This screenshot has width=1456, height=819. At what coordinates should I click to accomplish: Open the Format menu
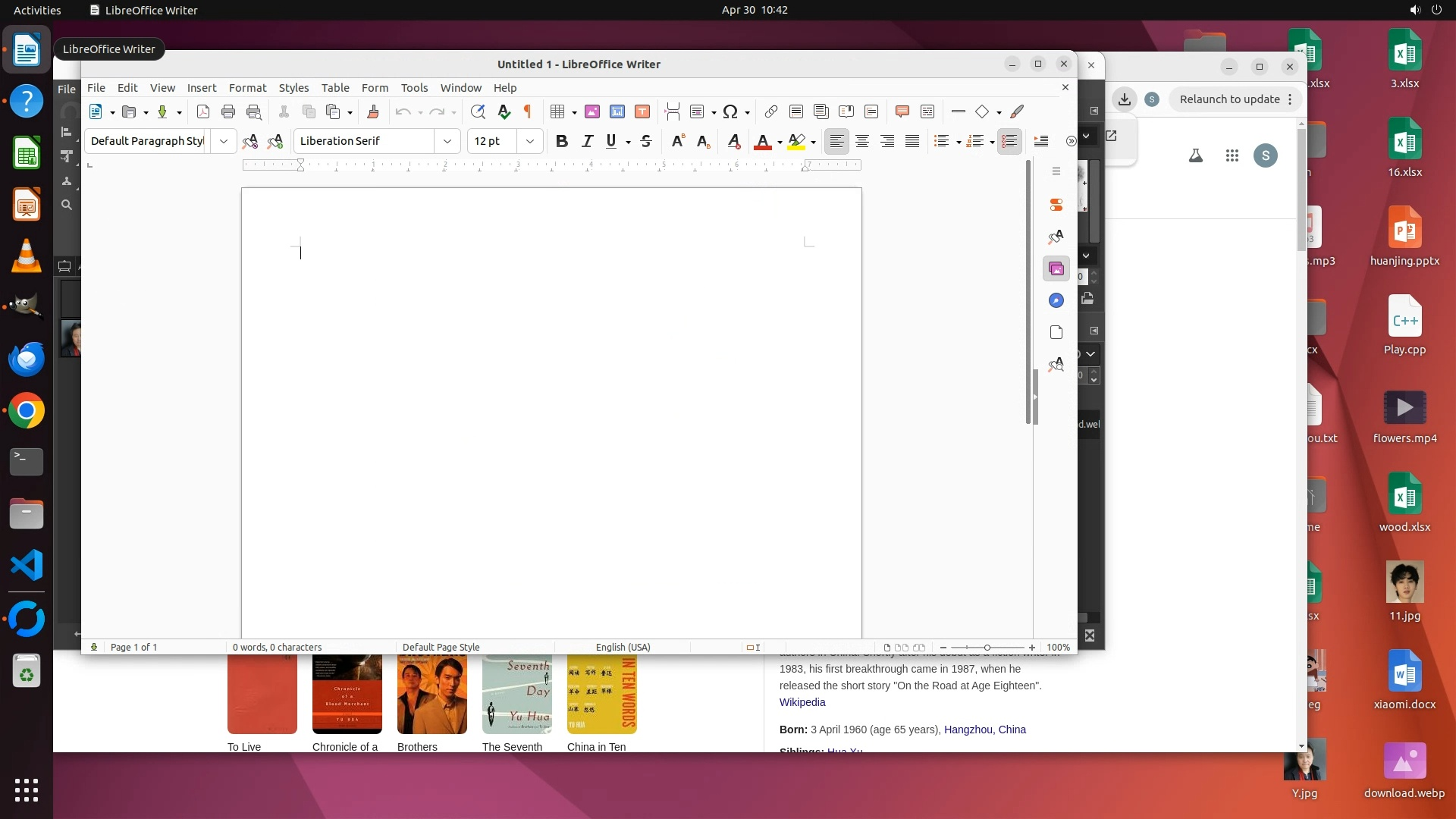[247, 88]
